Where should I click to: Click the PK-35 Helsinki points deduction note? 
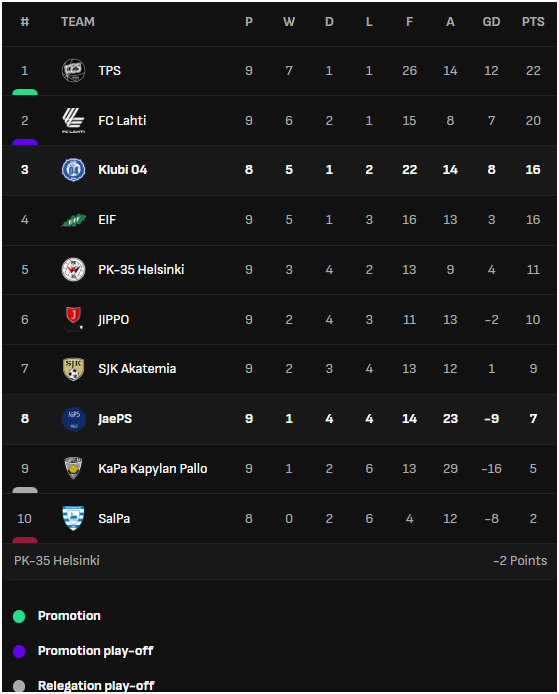click(x=280, y=561)
